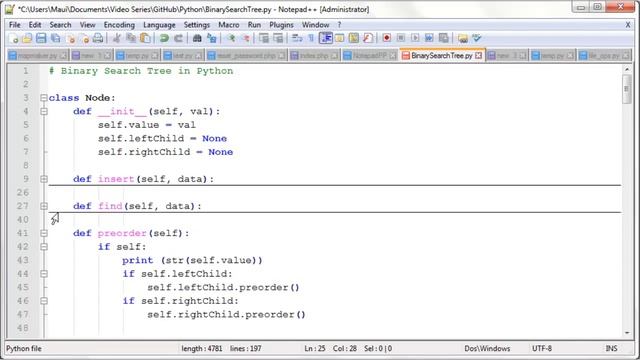Collapse the 'if self.leftChild:' fold marker
640x360 pixels.
(44, 274)
